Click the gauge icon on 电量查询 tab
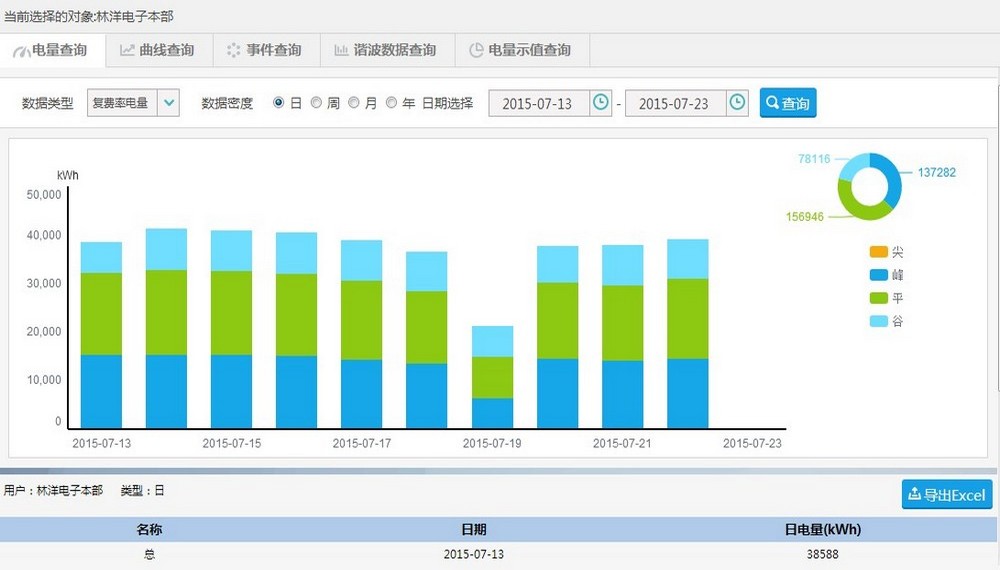Viewport: 1000px width, 570px height. click(x=21, y=50)
